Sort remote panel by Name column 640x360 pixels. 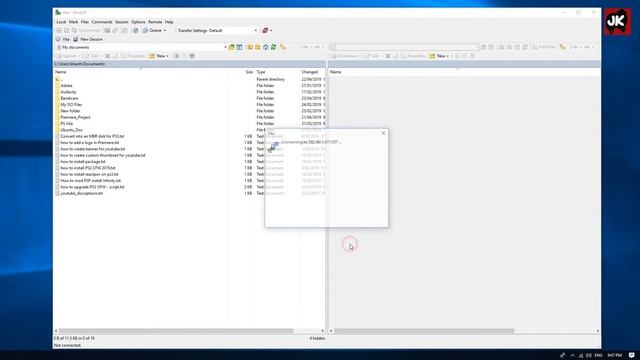336,72
